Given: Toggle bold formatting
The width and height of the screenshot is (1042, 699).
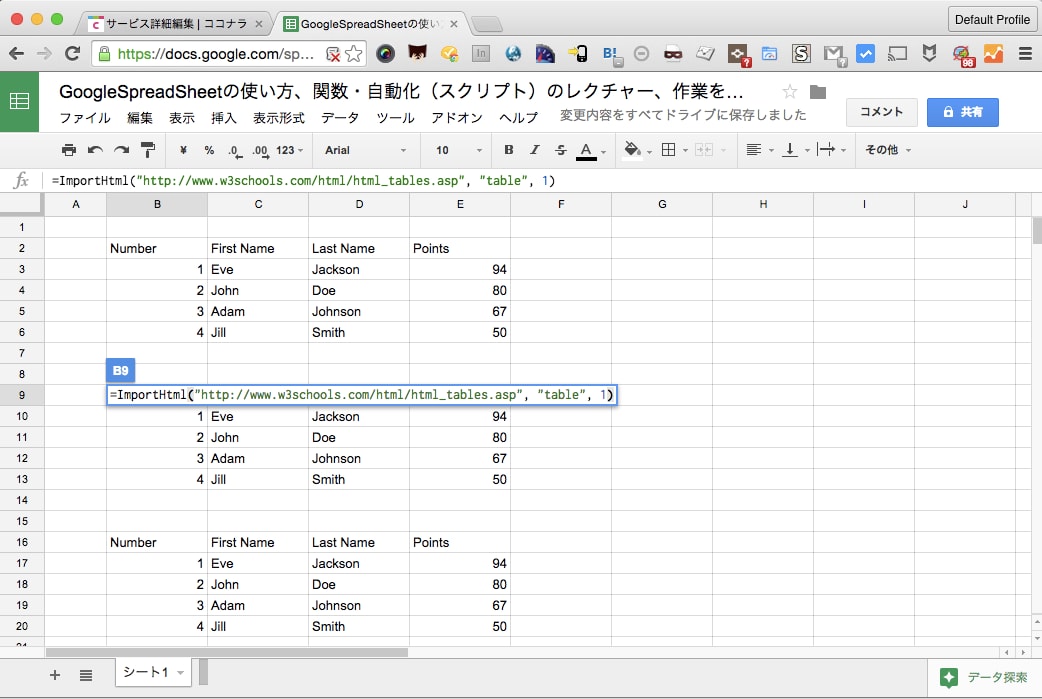Looking at the screenshot, I should (508, 150).
